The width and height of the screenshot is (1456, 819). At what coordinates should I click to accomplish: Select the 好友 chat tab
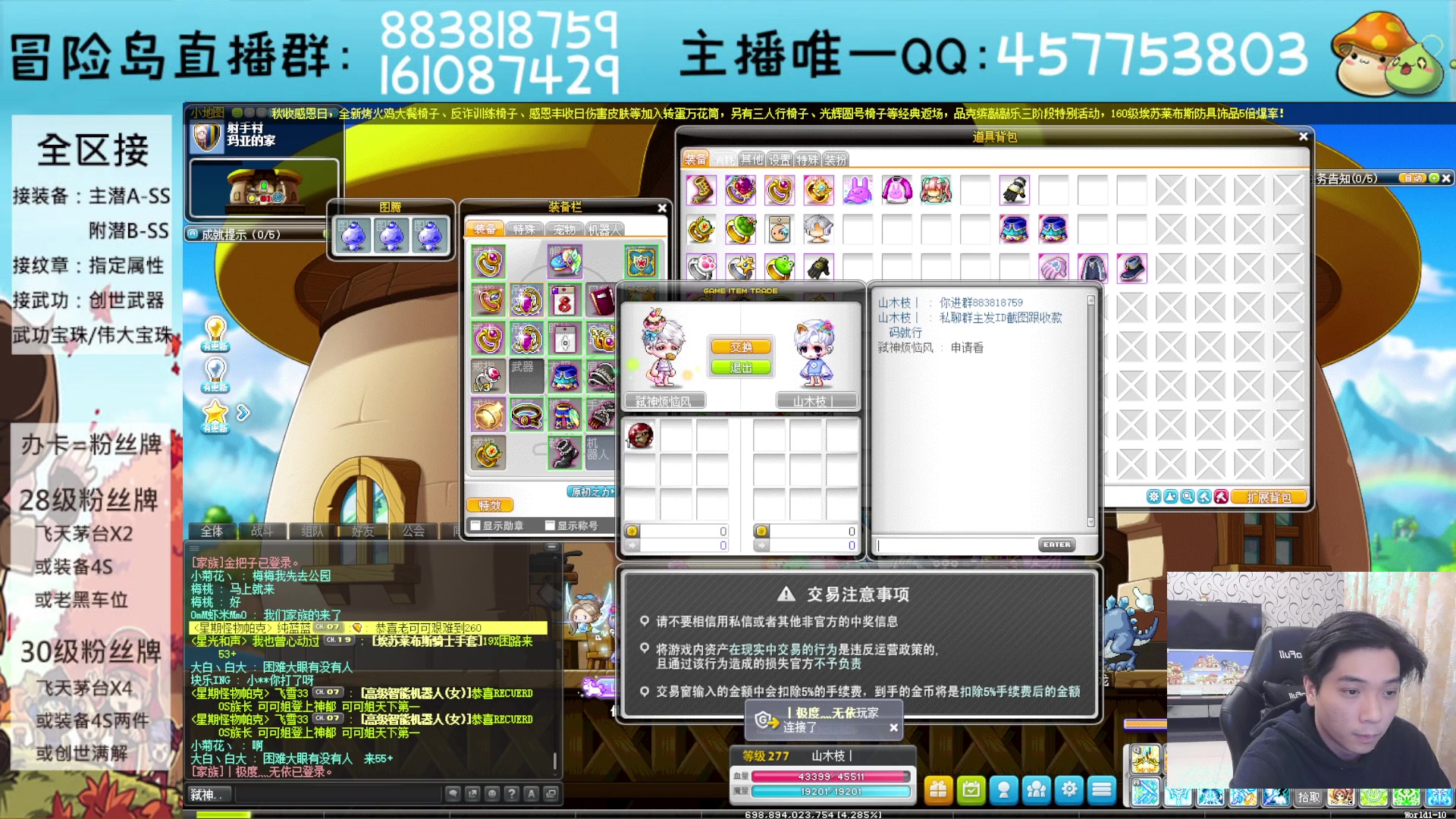[x=362, y=531]
